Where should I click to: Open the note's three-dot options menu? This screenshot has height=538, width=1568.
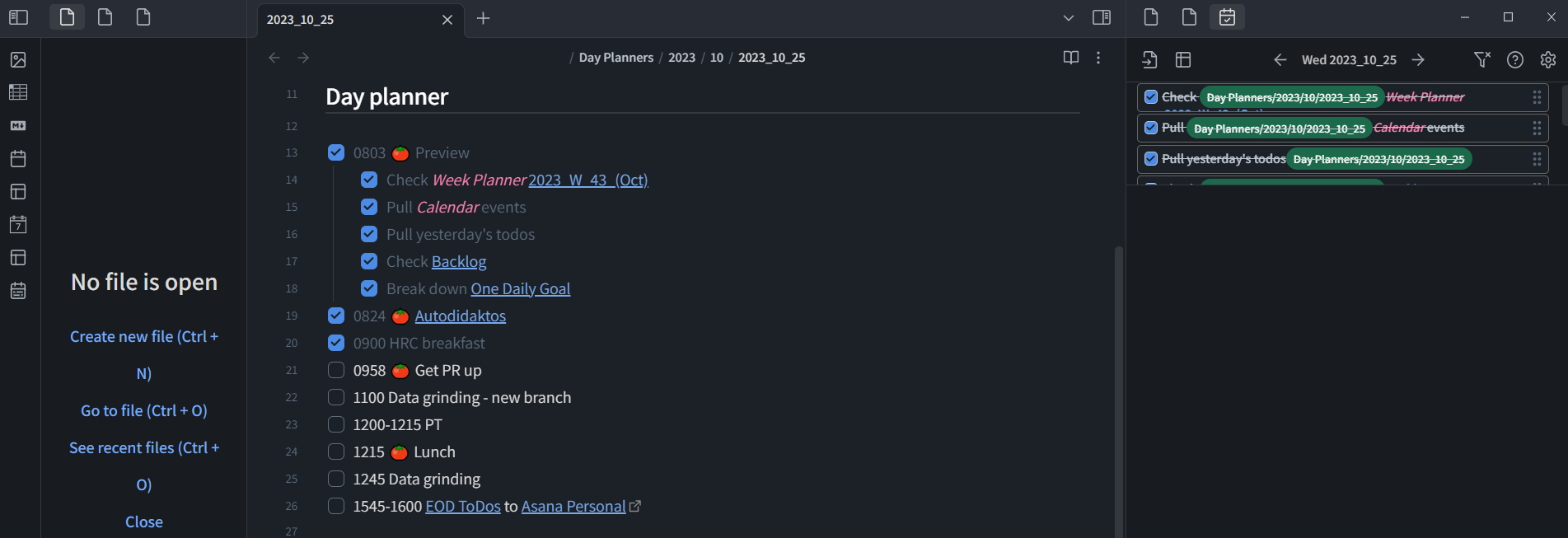click(x=1098, y=58)
